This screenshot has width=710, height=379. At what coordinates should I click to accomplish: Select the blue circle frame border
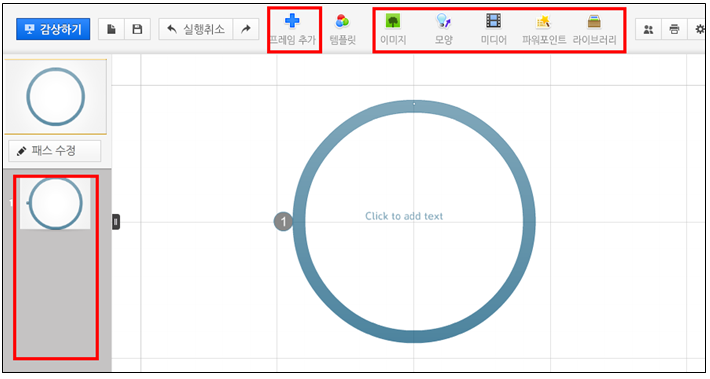(x=413, y=336)
